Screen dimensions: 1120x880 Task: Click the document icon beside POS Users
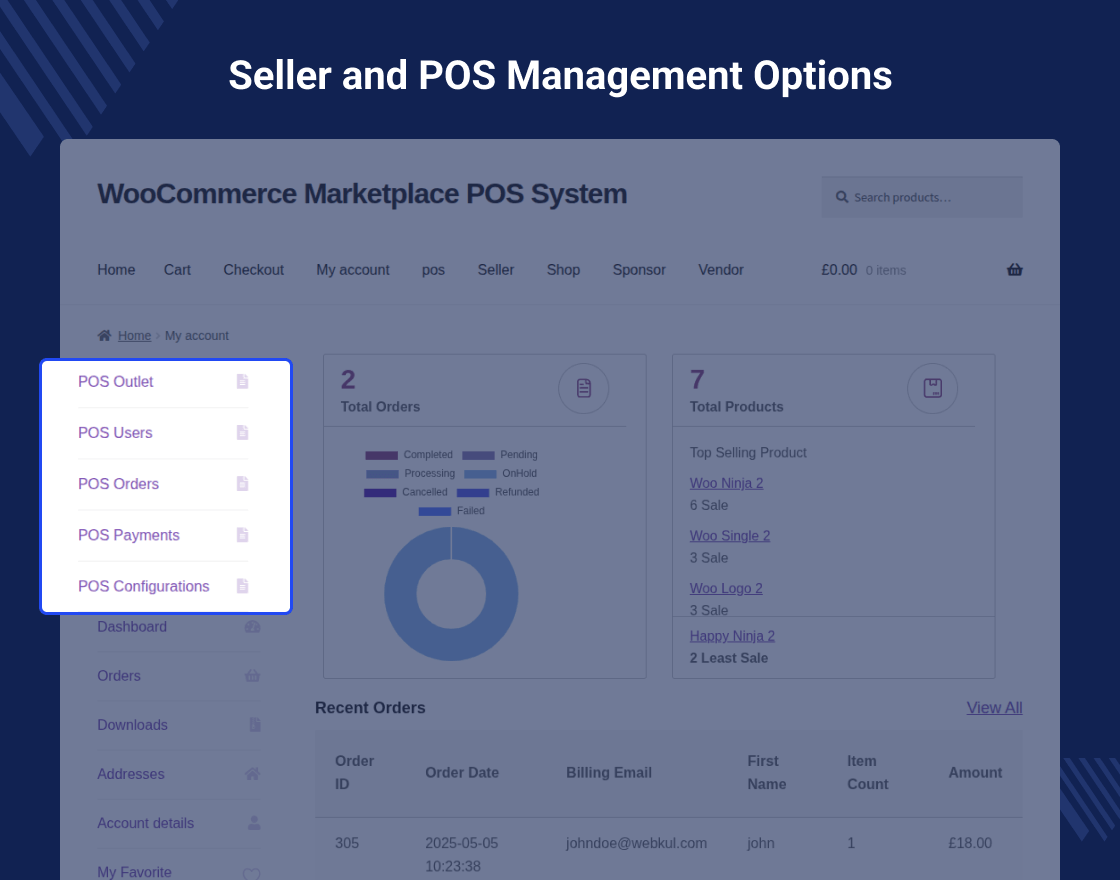click(x=243, y=433)
